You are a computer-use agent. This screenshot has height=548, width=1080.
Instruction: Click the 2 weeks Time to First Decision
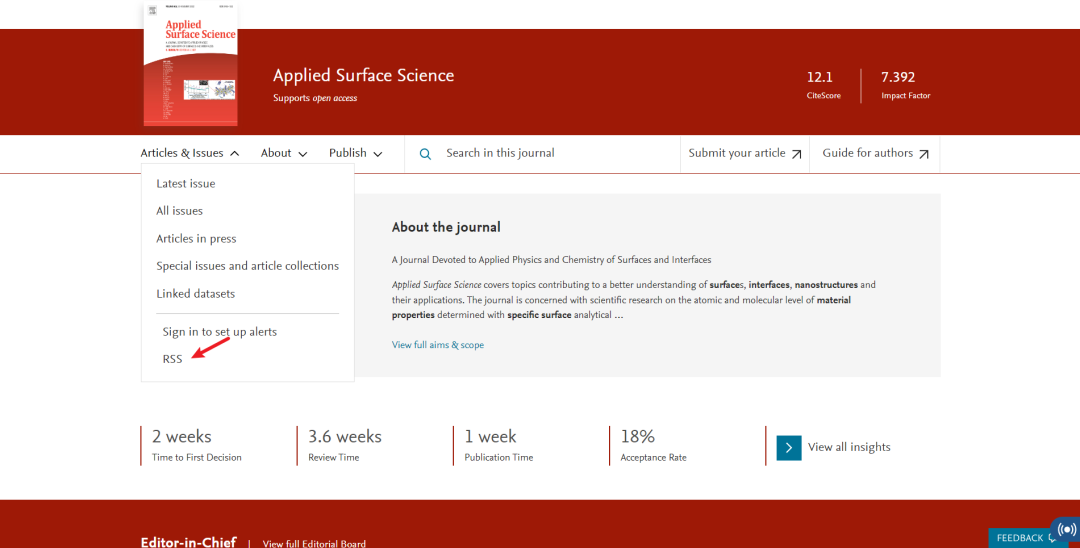pyautogui.click(x=197, y=445)
